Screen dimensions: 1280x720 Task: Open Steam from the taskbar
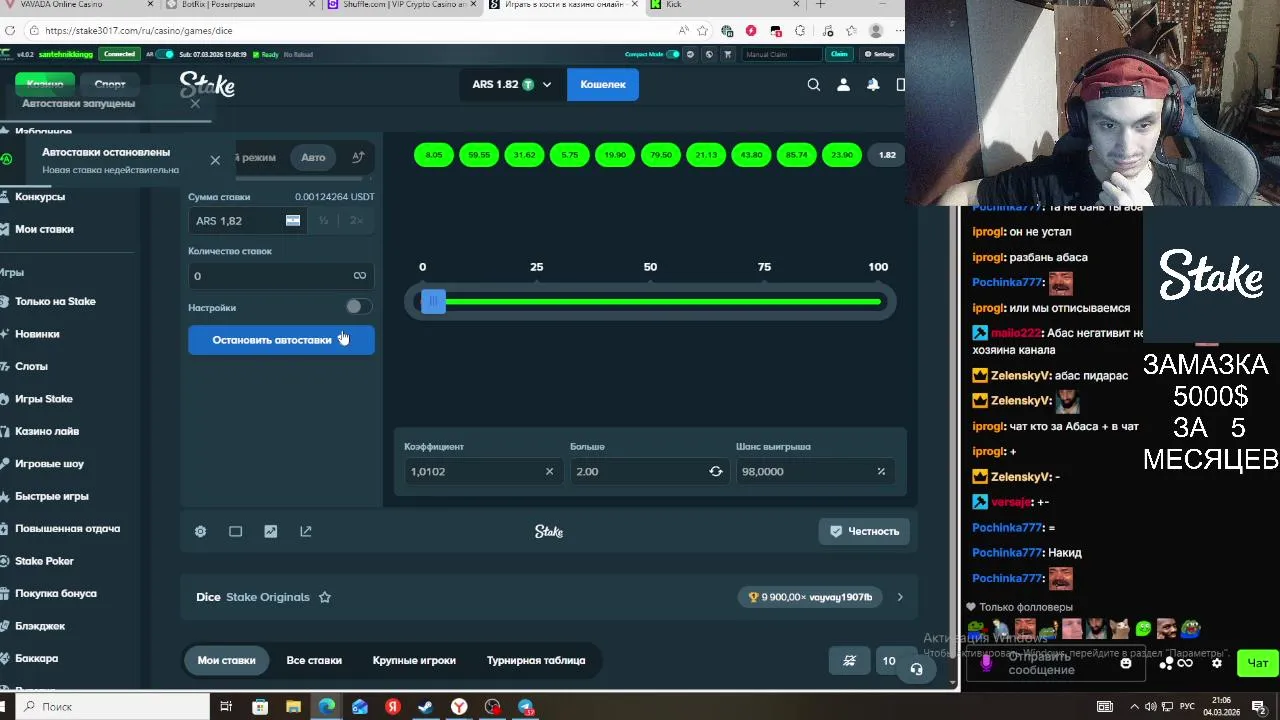pos(426,707)
